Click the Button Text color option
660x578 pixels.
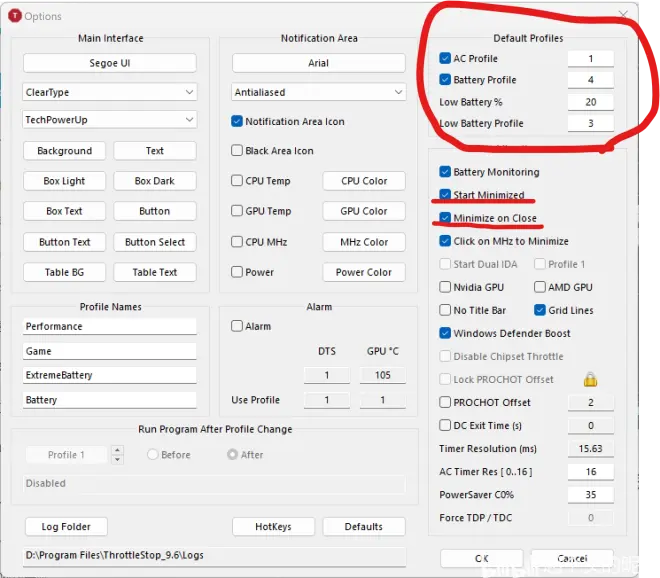tap(64, 242)
